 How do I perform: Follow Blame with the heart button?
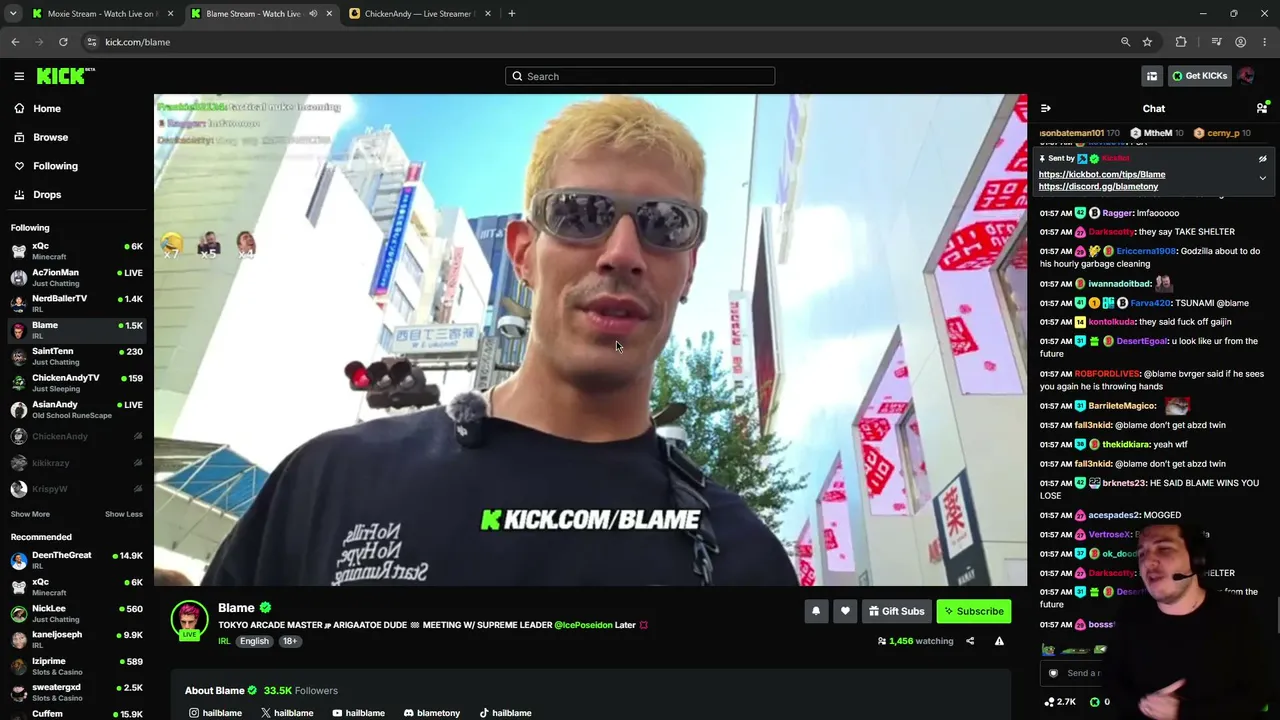(x=845, y=611)
